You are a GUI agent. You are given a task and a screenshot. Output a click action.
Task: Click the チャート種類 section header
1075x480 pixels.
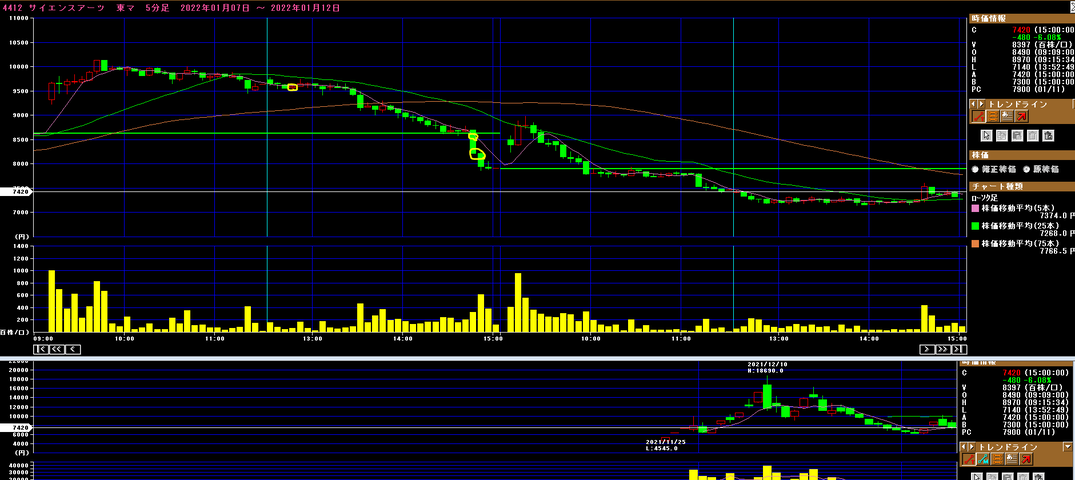1022,186
